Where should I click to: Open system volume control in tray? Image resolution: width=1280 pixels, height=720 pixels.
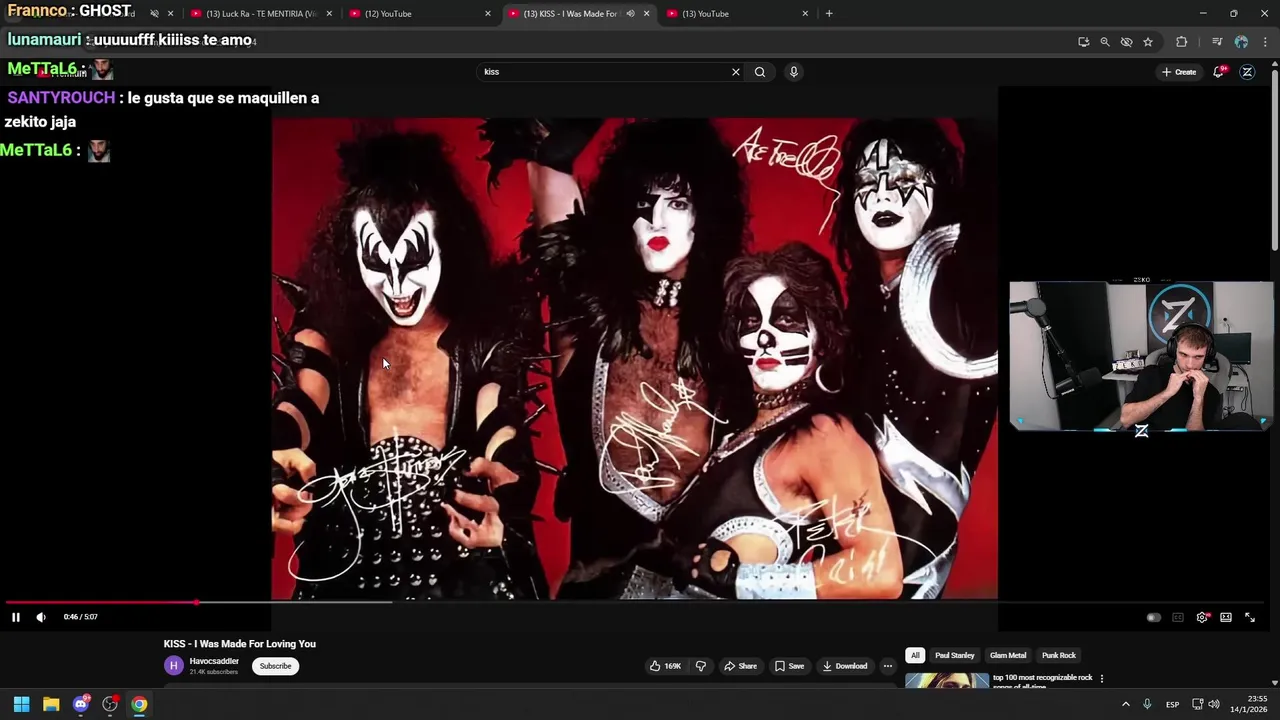[x=1214, y=704]
